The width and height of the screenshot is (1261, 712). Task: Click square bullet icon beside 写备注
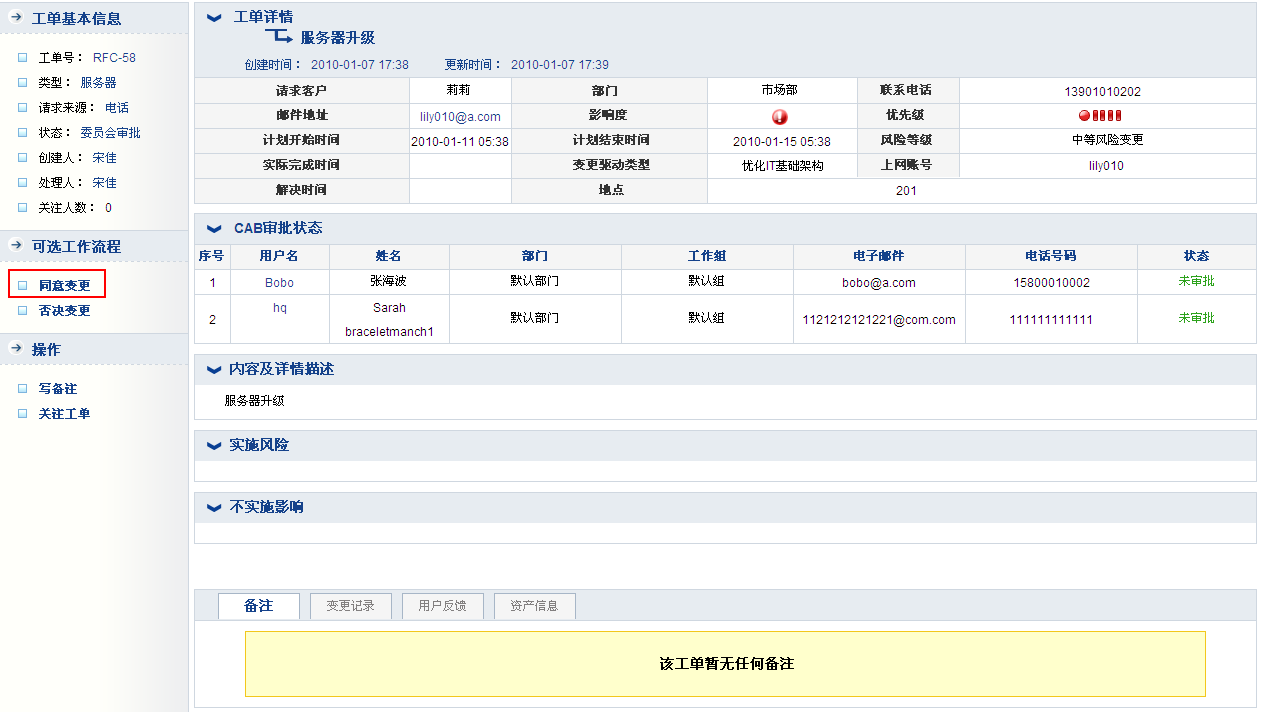coord(23,389)
